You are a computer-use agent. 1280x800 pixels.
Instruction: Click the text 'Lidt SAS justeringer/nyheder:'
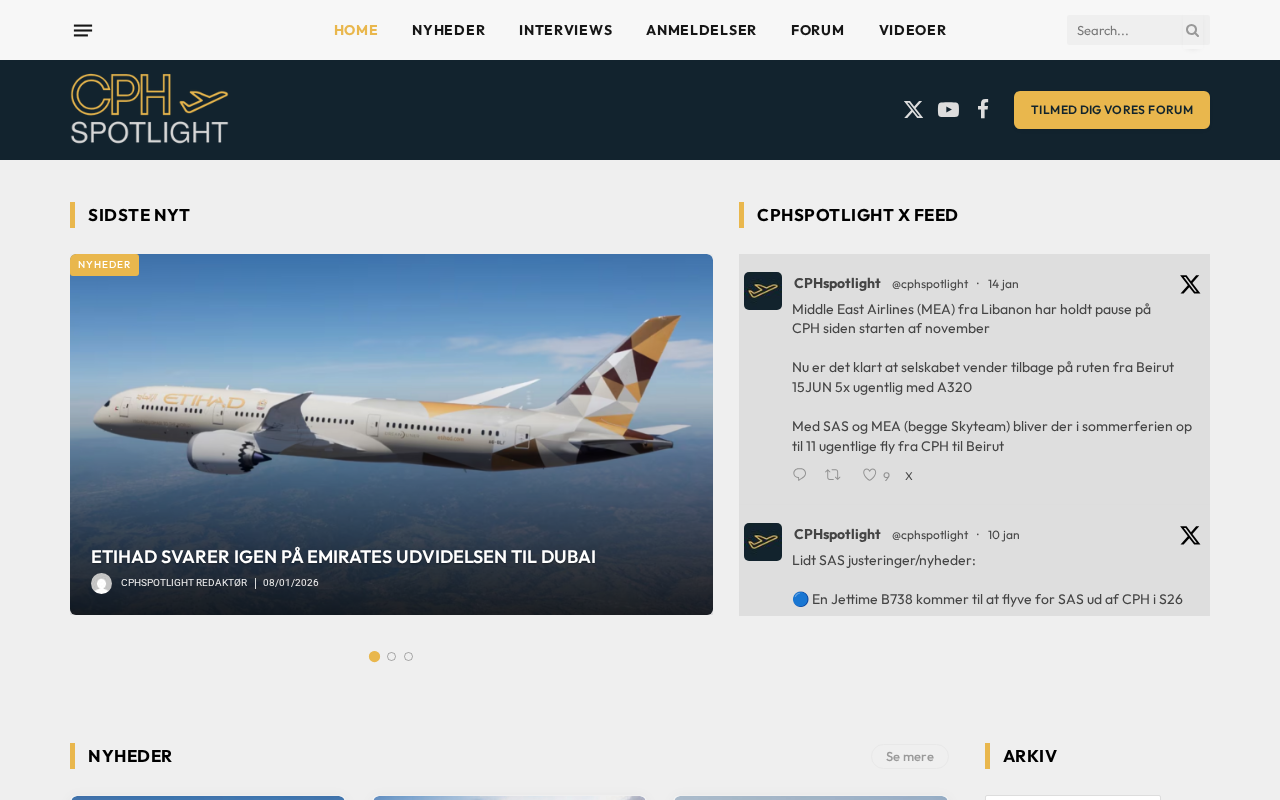pyautogui.click(x=884, y=560)
